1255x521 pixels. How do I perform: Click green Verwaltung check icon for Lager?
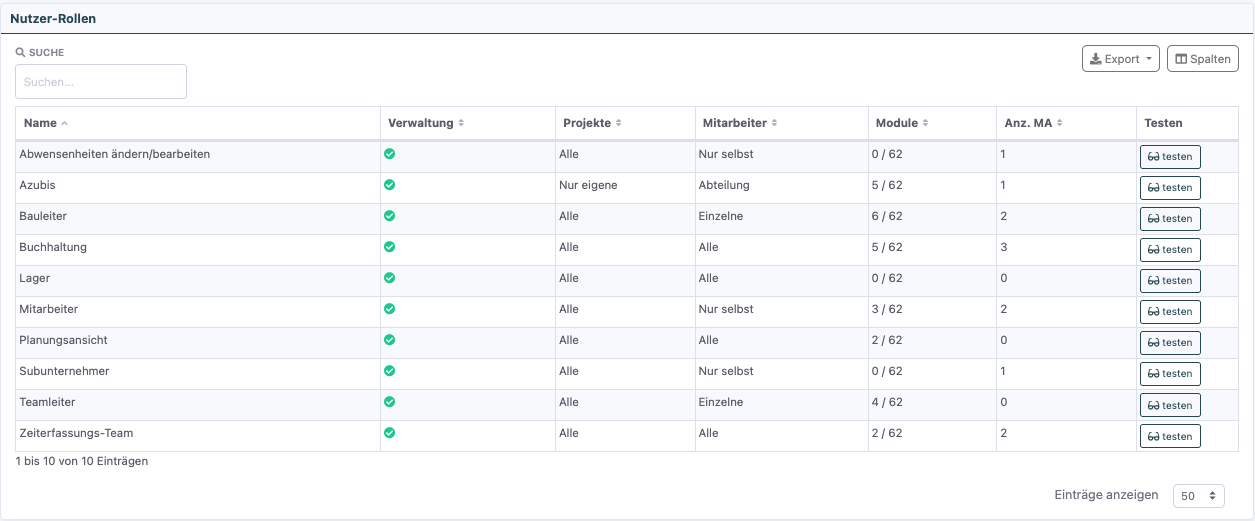390,278
